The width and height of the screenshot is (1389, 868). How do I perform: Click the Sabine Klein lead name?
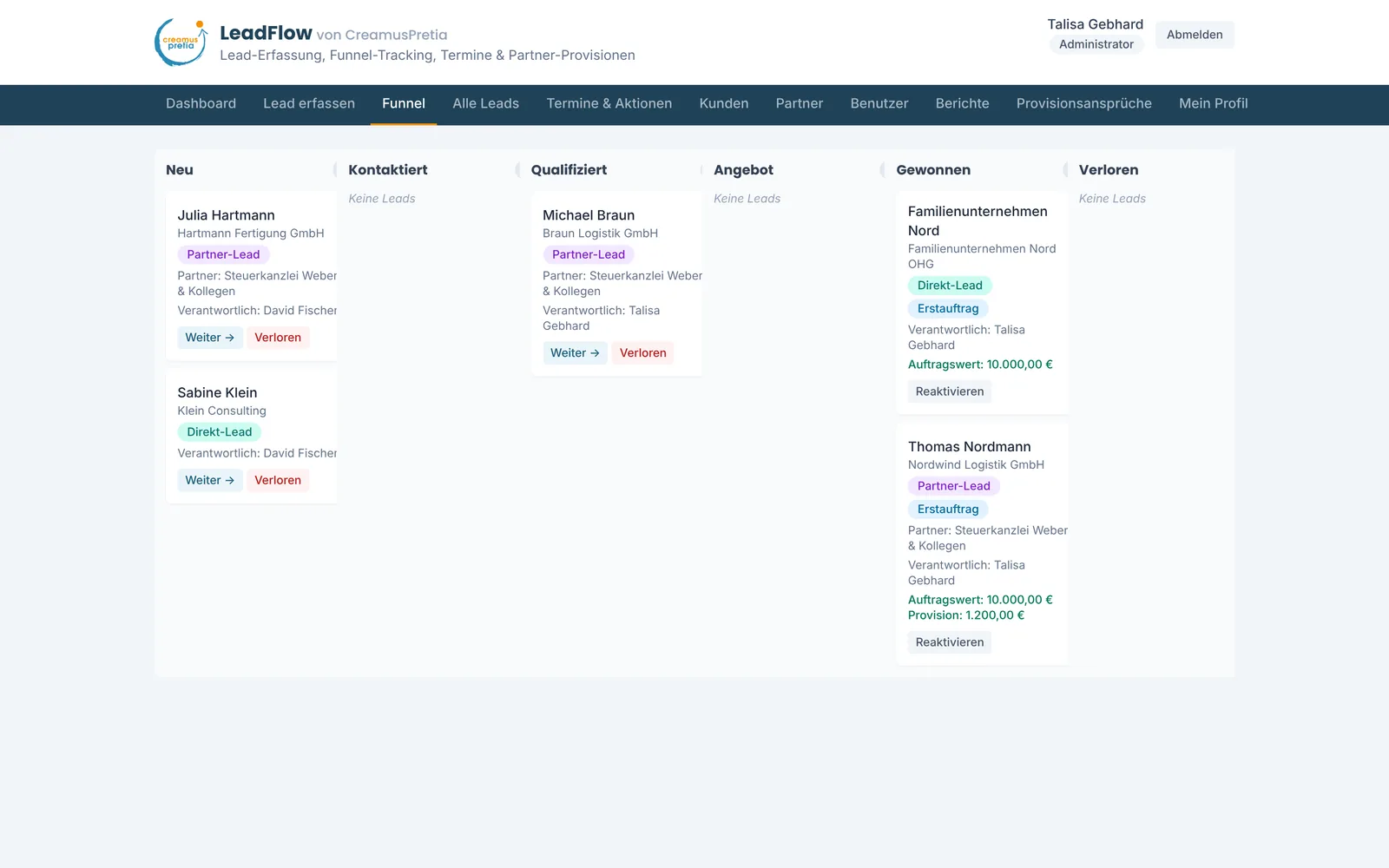click(218, 392)
